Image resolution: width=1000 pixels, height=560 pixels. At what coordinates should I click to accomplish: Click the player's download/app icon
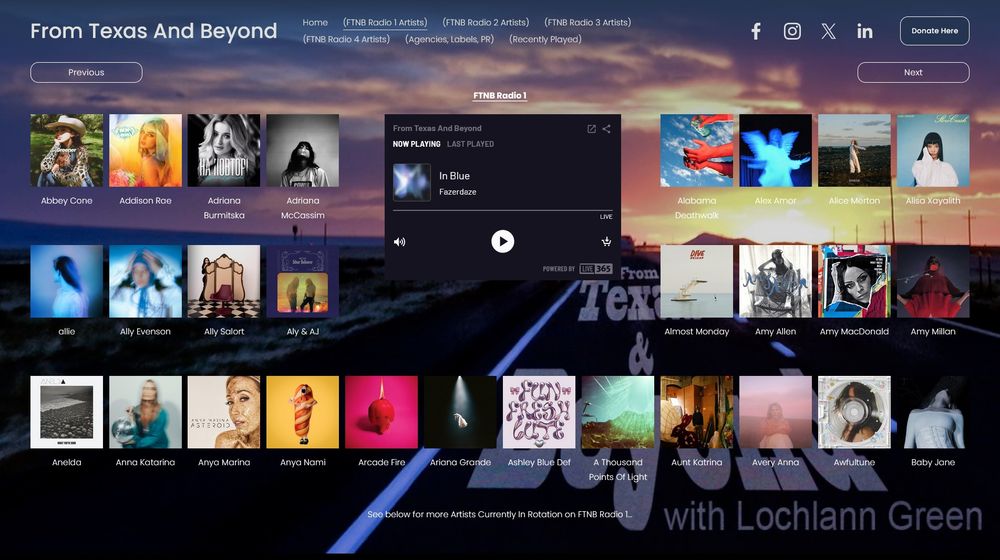click(x=606, y=241)
